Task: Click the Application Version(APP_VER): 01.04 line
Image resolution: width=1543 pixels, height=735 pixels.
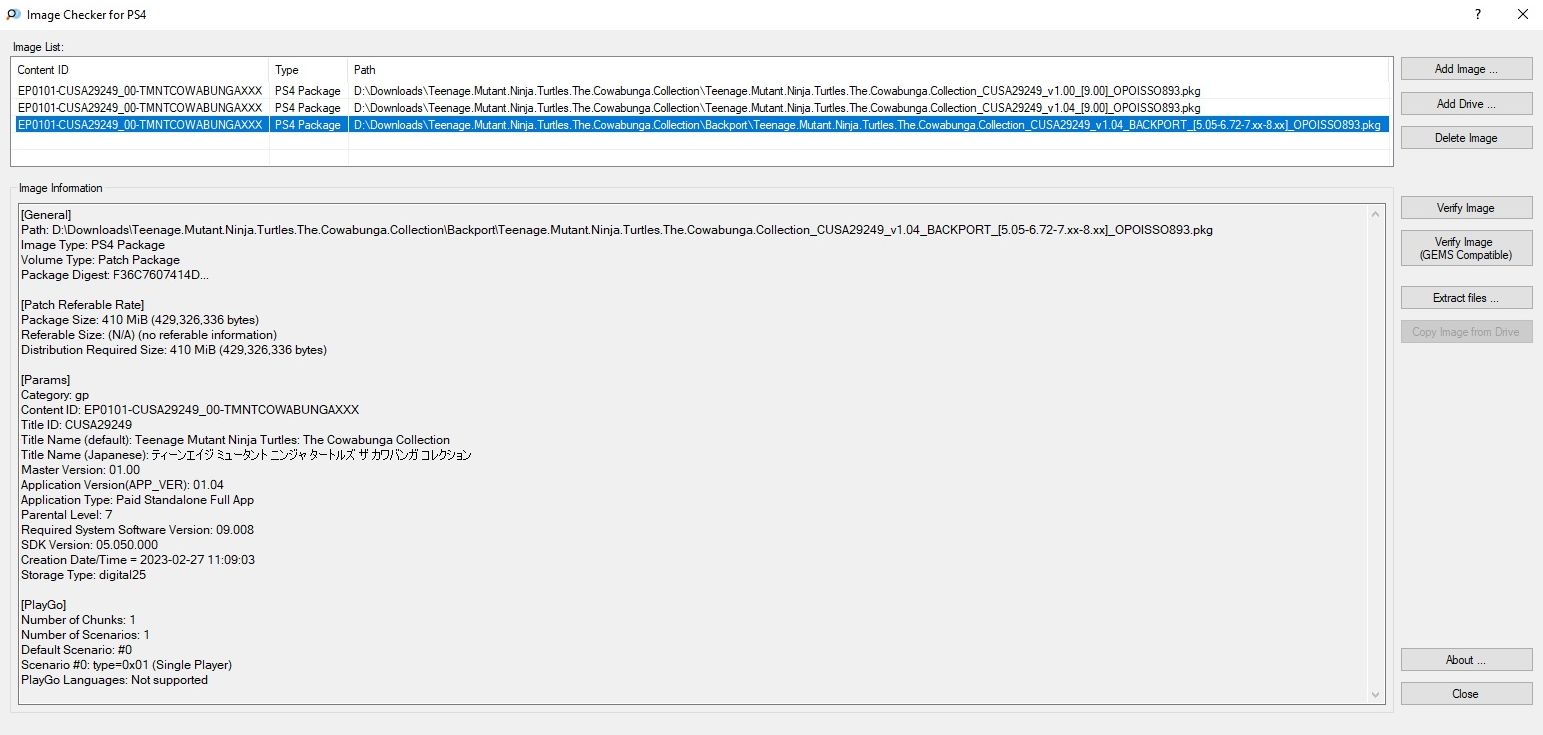Action: pos(122,484)
